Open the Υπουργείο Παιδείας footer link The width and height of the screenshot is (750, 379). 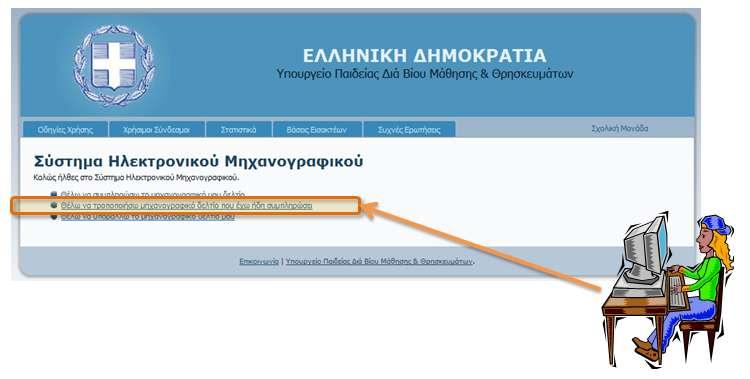point(379,261)
